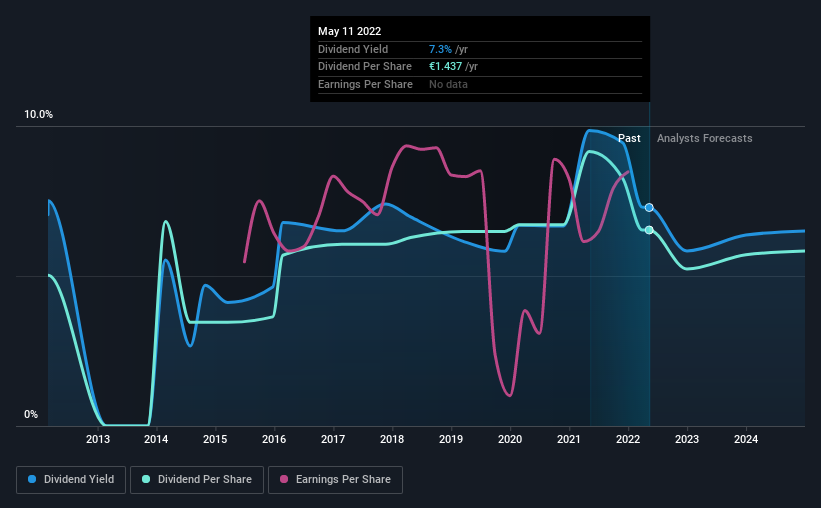Toggle the Earnings Per Share legend button
The width and height of the screenshot is (821, 508).
pyautogui.click(x=335, y=480)
